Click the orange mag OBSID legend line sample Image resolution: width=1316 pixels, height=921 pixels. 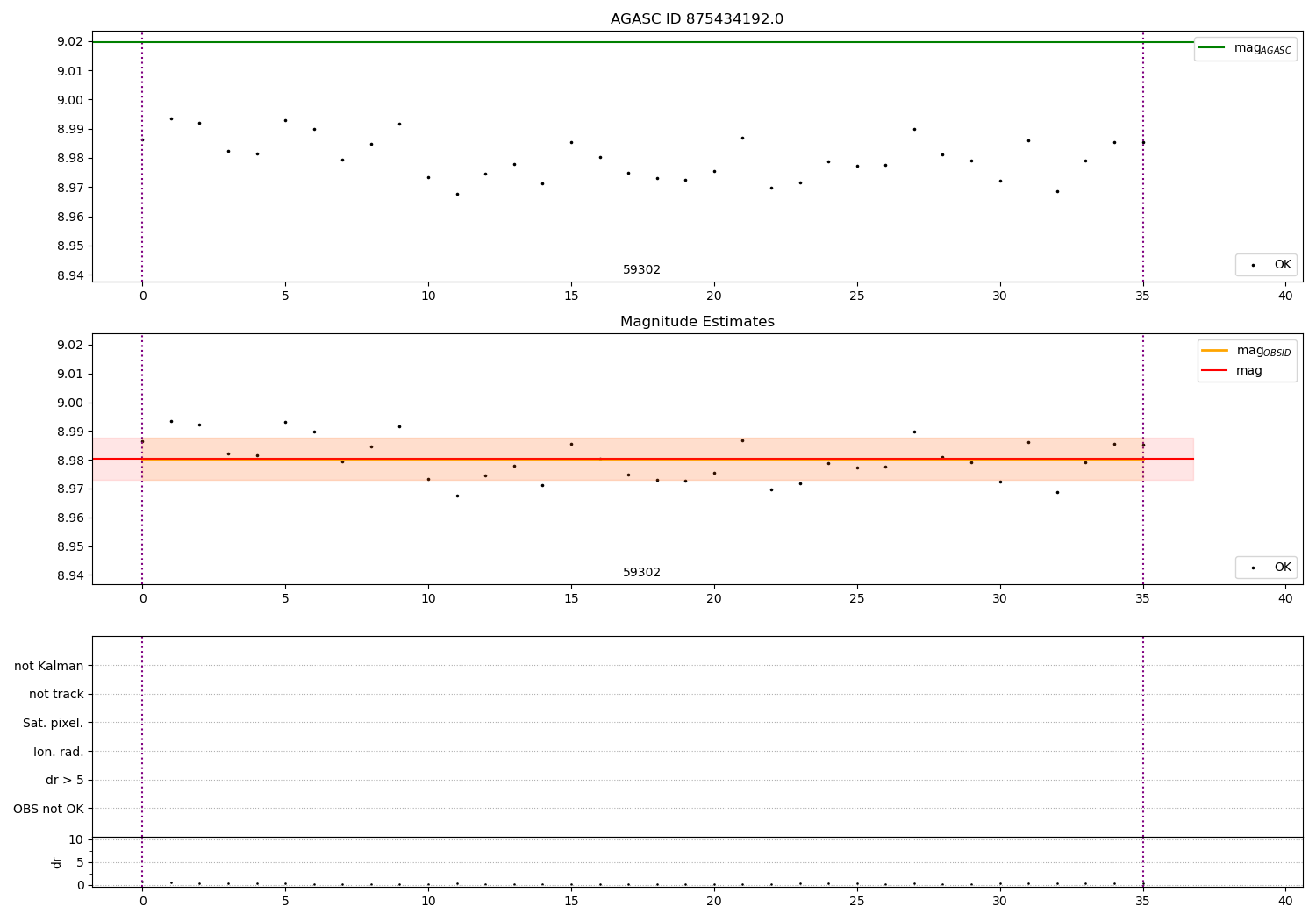(x=1214, y=351)
